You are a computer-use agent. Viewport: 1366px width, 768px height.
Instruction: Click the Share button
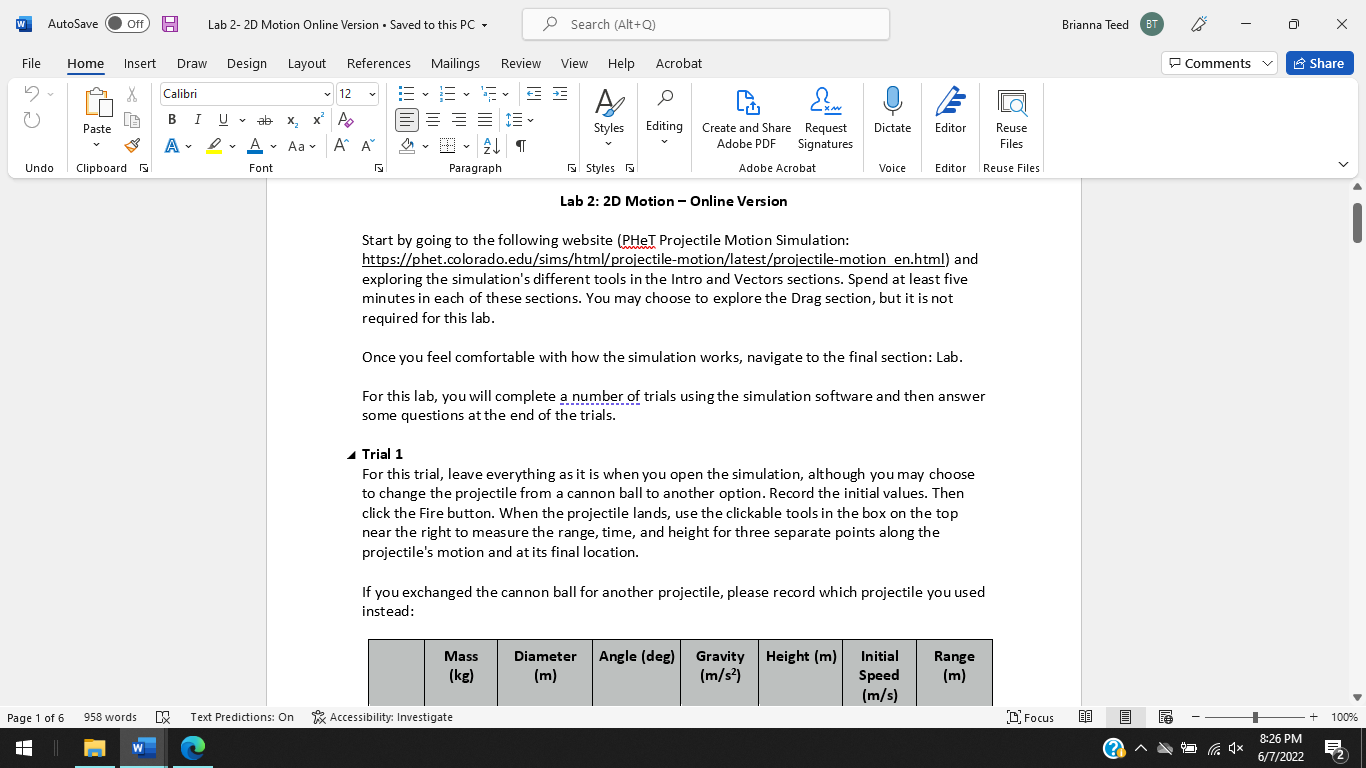[x=1318, y=62]
